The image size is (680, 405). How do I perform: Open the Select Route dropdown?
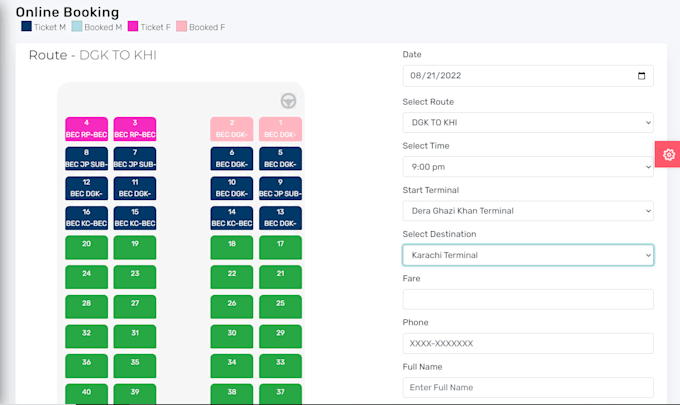527,123
